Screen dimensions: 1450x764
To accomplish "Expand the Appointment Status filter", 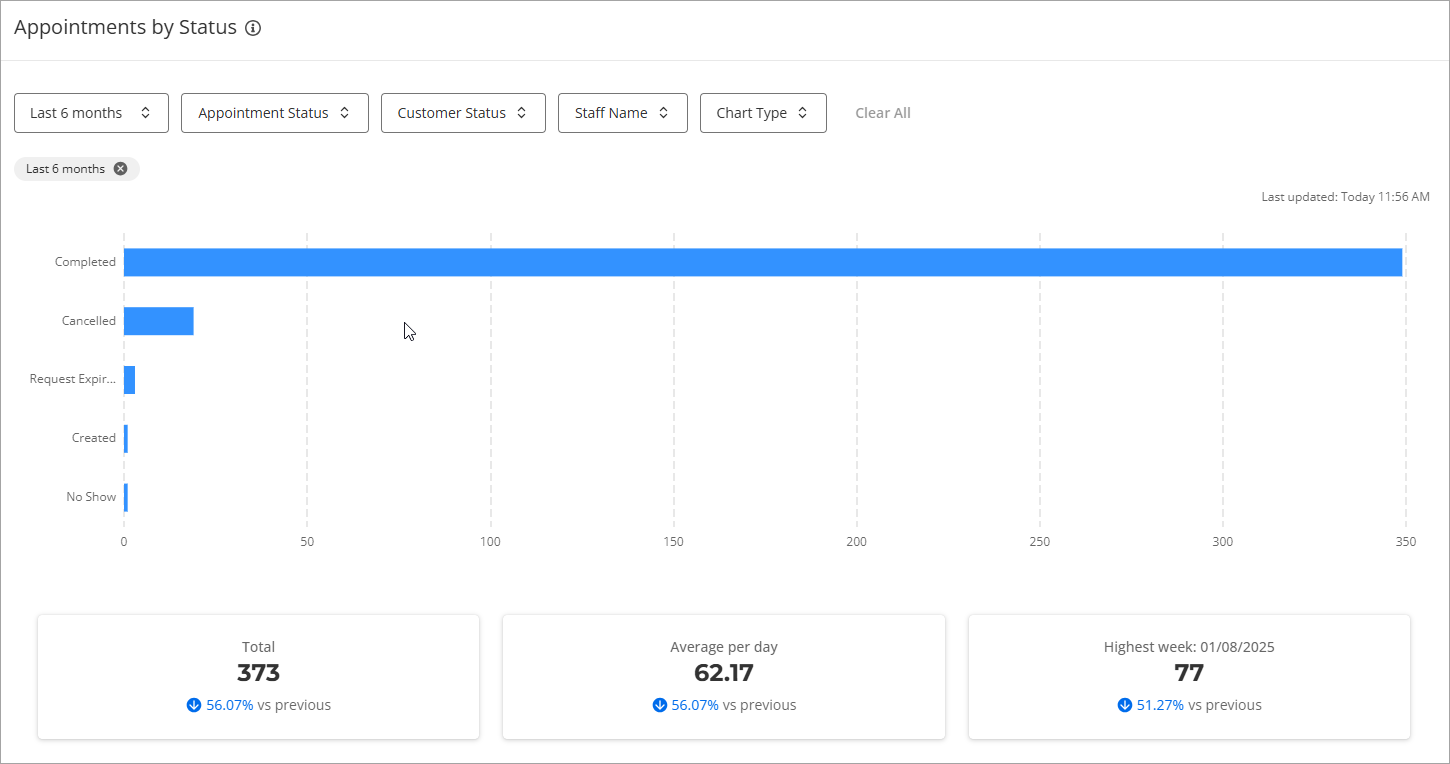I will point(274,113).
